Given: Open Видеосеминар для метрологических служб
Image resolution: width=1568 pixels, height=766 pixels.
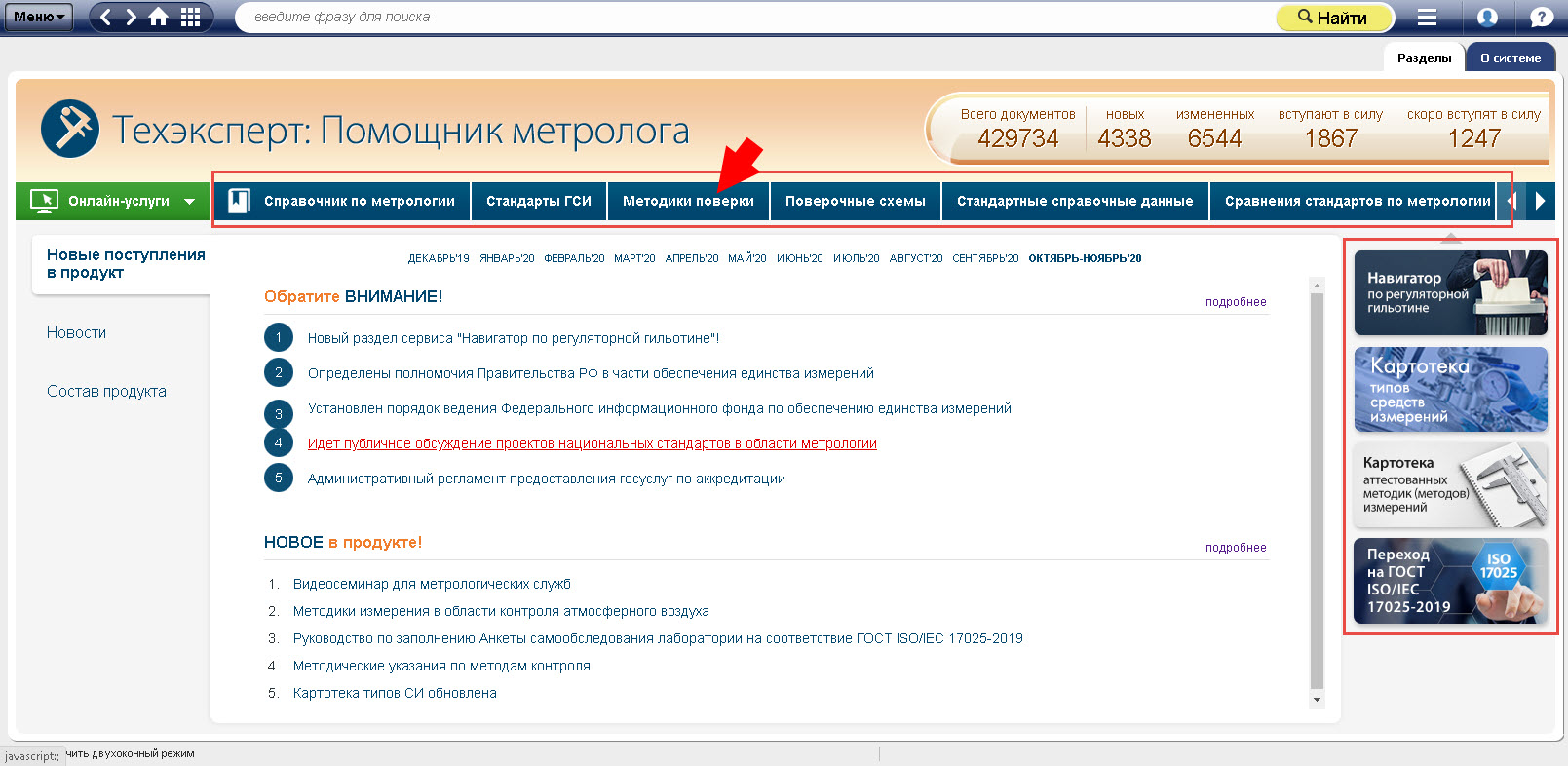Looking at the screenshot, I should point(432,584).
